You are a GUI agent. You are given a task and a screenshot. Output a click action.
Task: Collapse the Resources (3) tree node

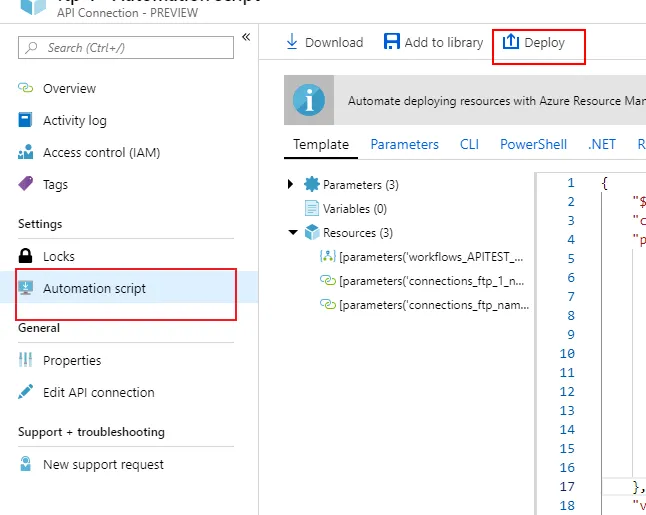[293, 232]
